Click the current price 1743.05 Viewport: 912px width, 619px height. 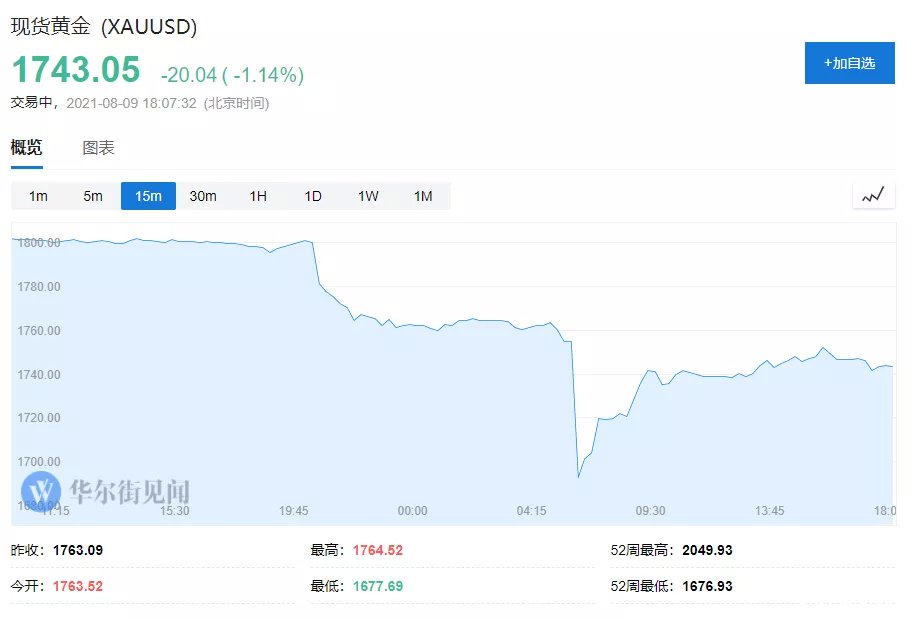tap(76, 71)
